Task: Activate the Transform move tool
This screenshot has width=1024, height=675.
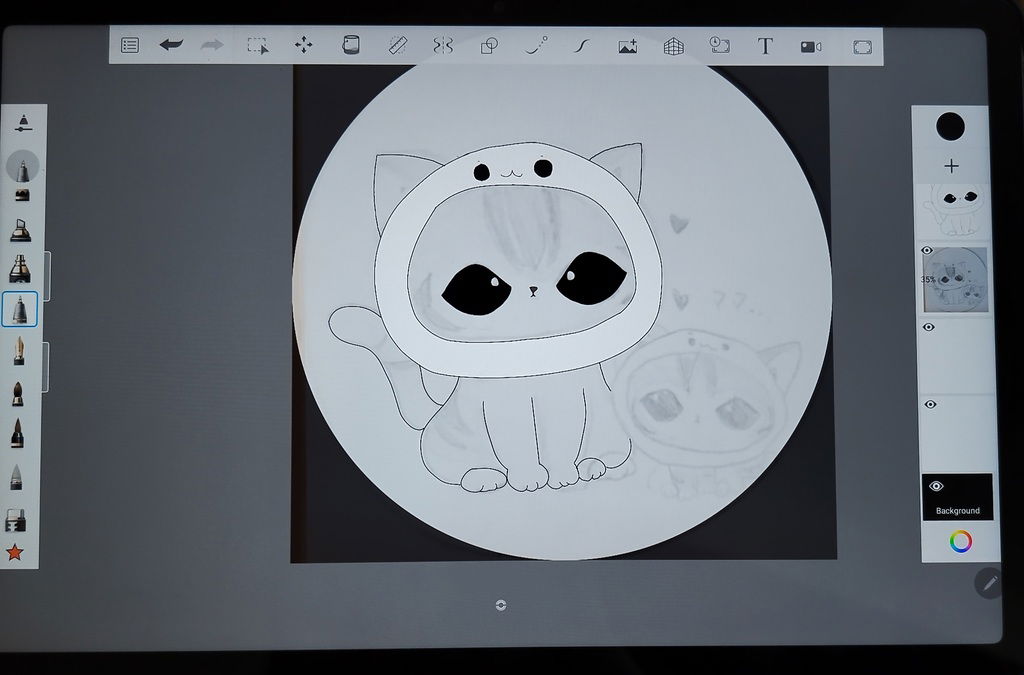Action: (303, 45)
